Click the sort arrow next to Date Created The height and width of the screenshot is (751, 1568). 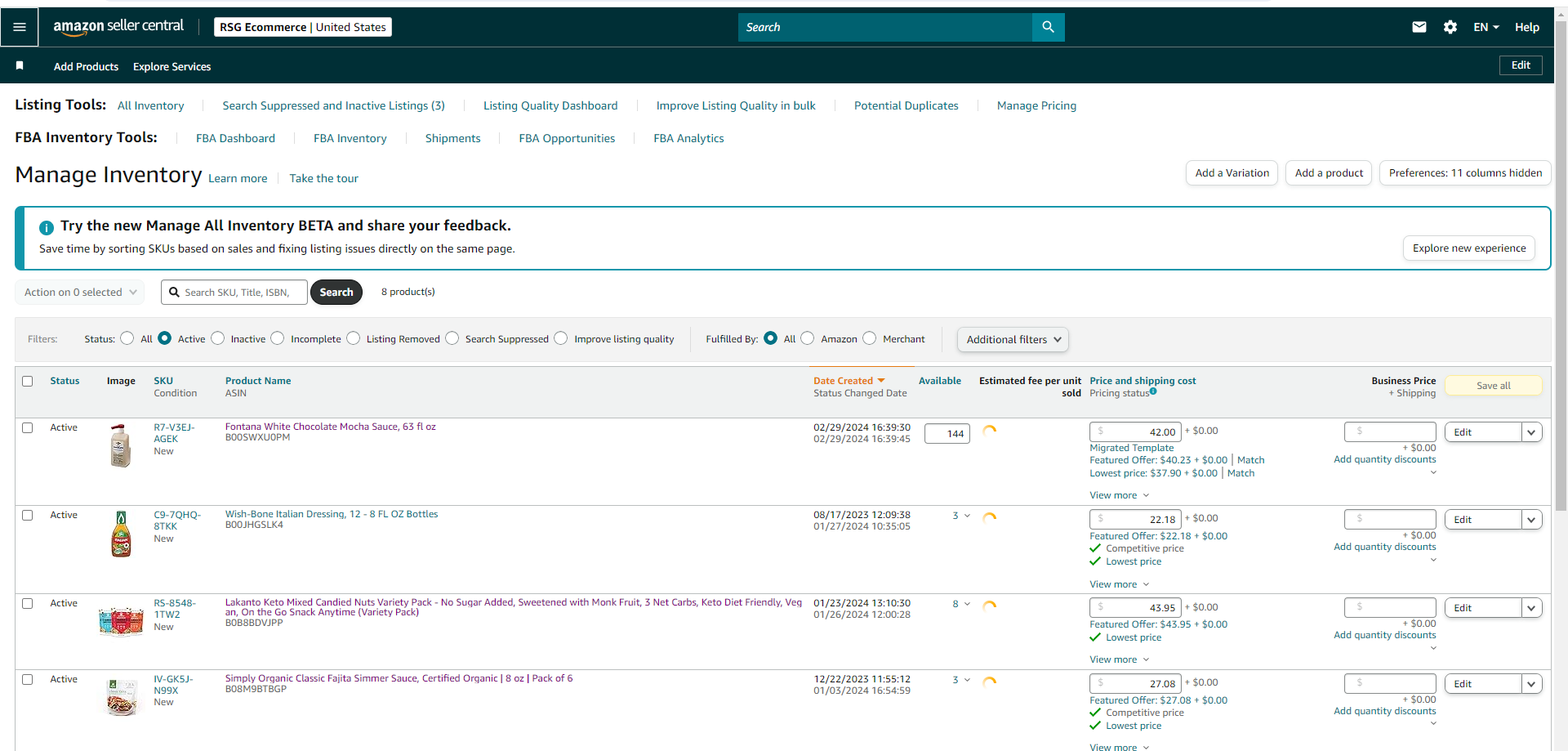click(x=881, y=381)
